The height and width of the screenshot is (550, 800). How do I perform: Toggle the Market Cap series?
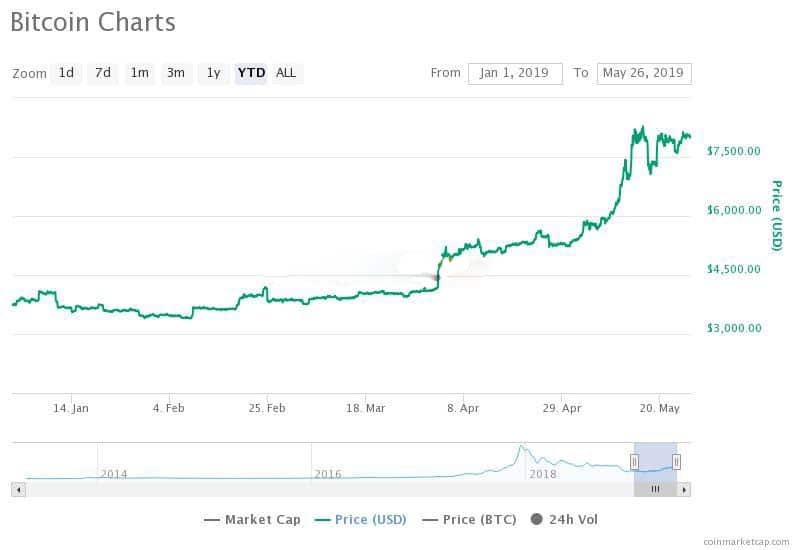pyautogui.click(x=252, y=519)
